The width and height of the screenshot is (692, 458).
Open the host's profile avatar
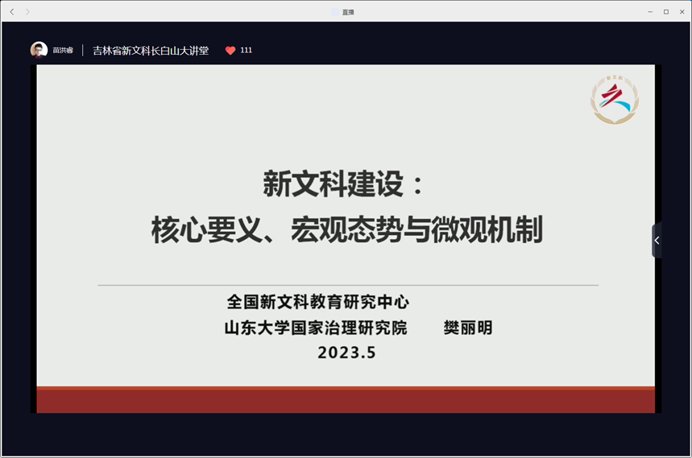39,50
